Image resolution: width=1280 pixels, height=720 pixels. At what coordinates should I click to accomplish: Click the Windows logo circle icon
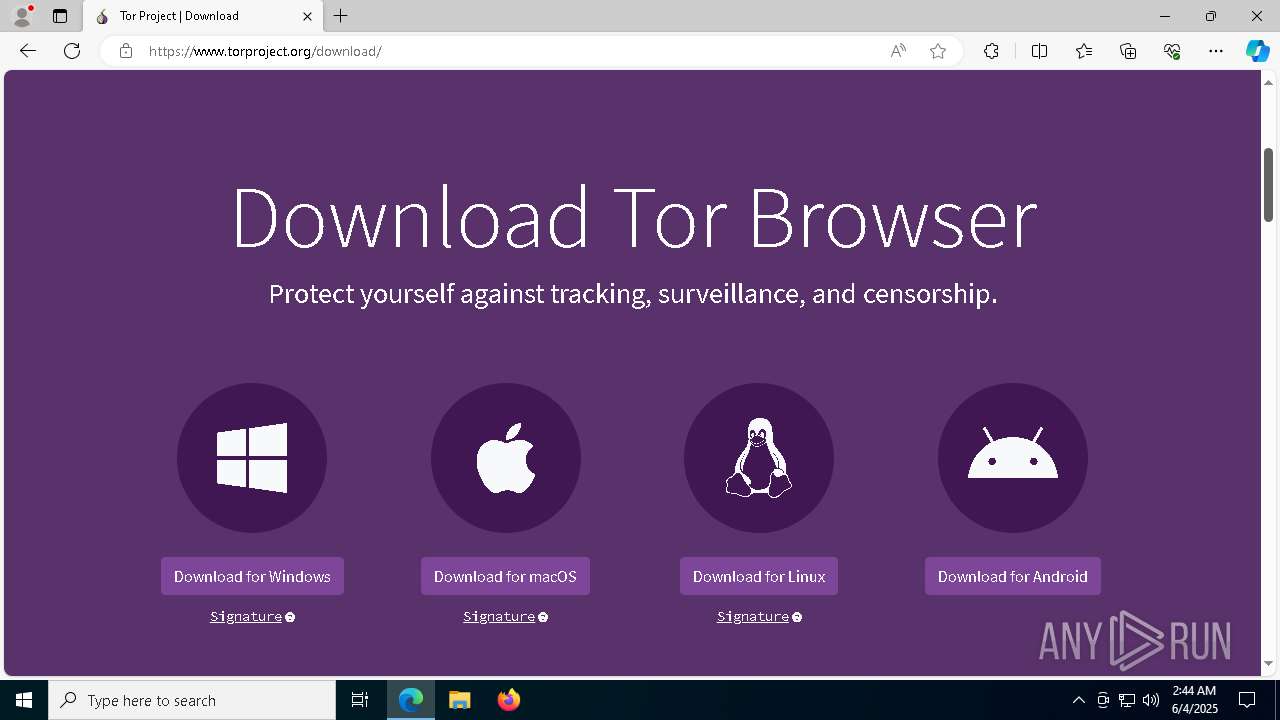tap(252, 458)
